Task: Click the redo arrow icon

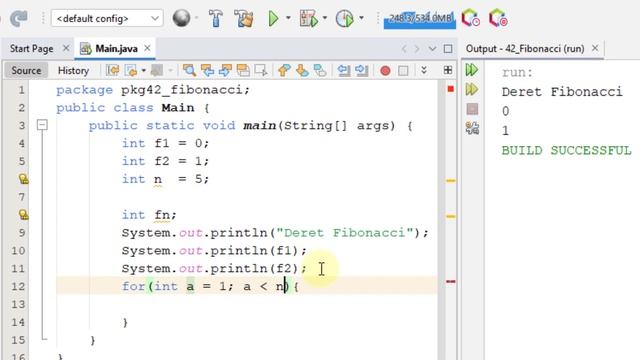Action: click(x=18, y=18)
